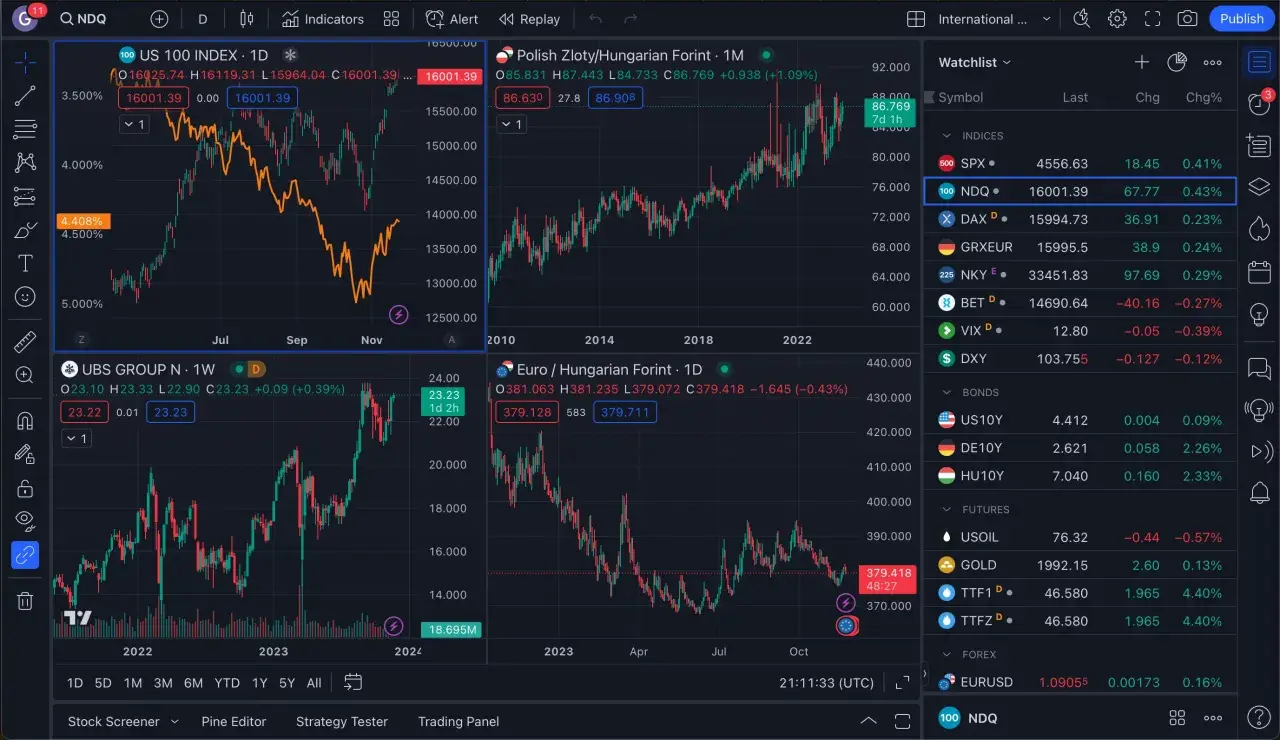Open the ideas lightbulb icon
Viewport: 1280px width, 740px height.
pyautogui.click(x=1259, y=314)
